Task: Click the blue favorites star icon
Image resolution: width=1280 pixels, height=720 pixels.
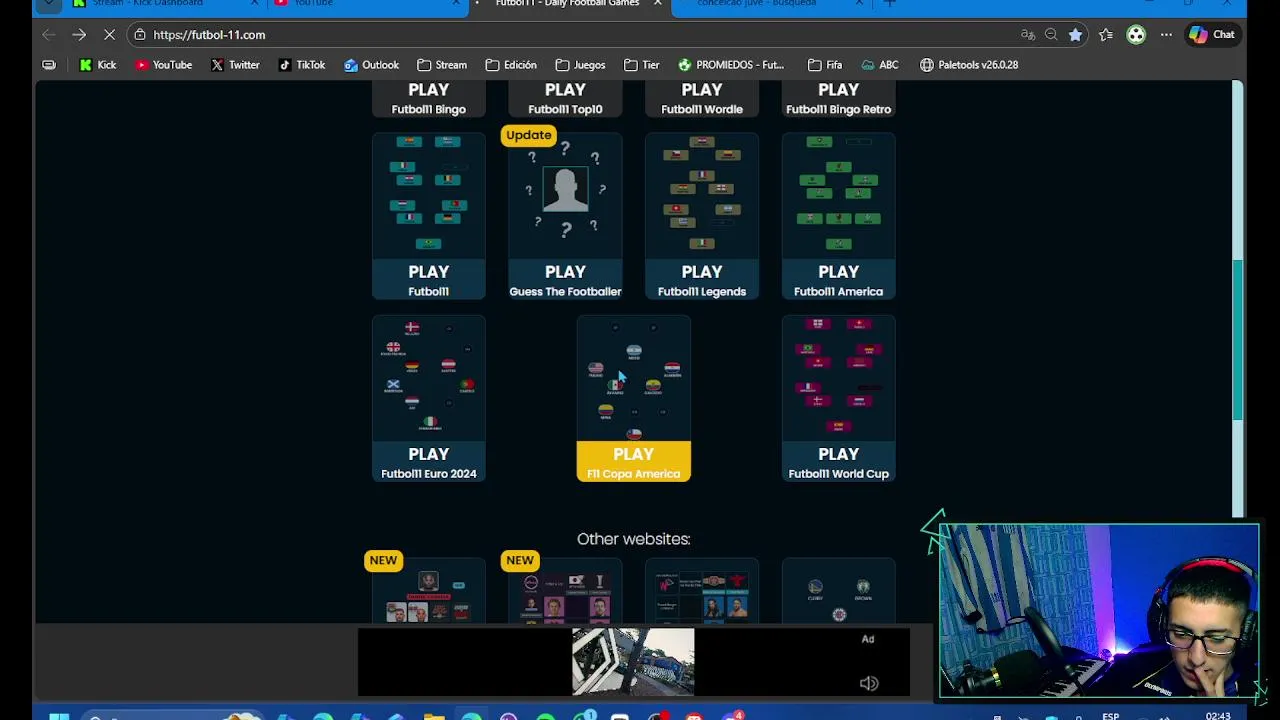Action: tap(1075, 35)
